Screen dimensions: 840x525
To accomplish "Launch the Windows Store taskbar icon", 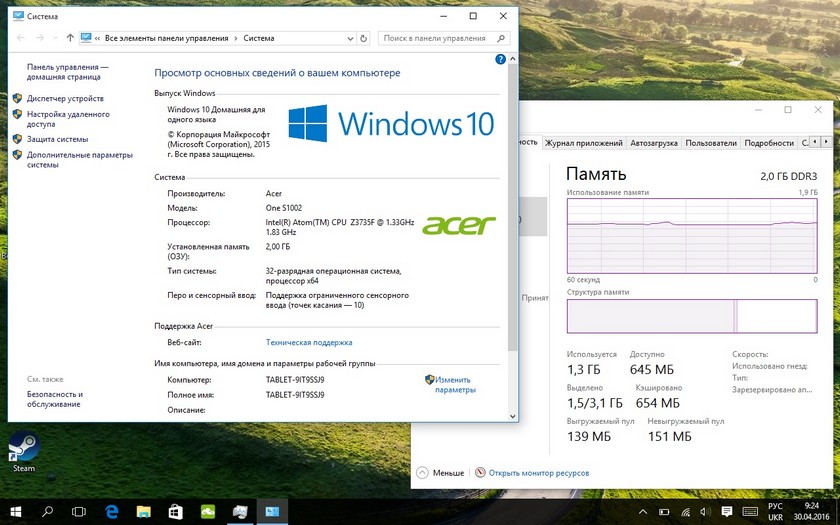I will (x=175, y=511).
